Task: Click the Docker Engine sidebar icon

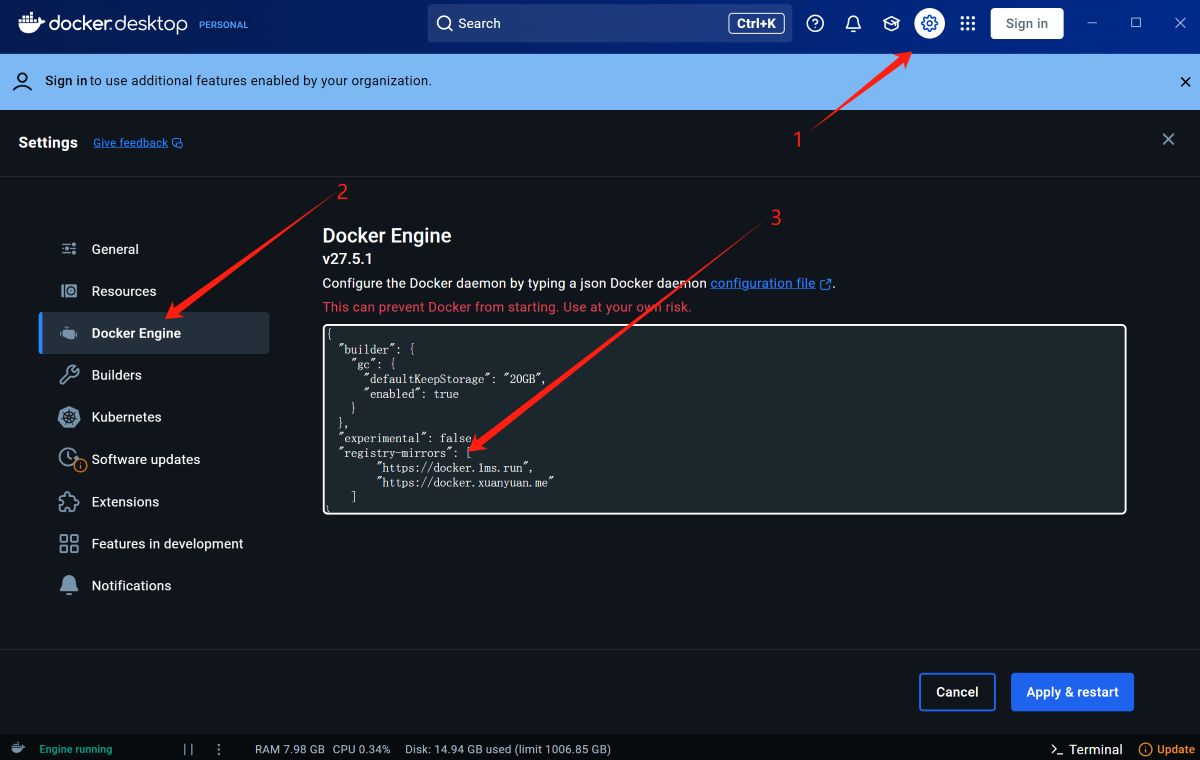Action: tap(69, 333)
